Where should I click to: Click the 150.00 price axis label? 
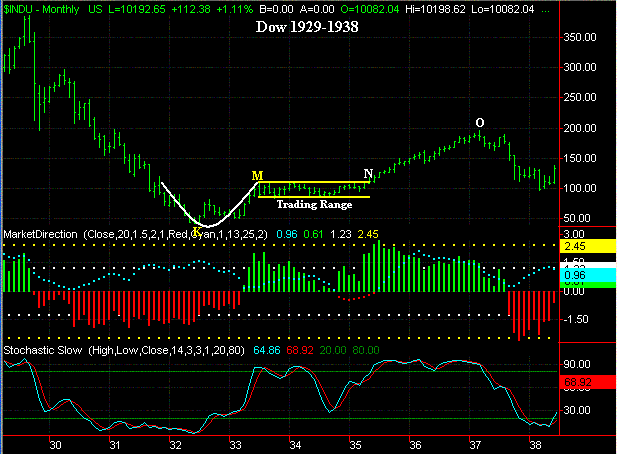[580, 158]
